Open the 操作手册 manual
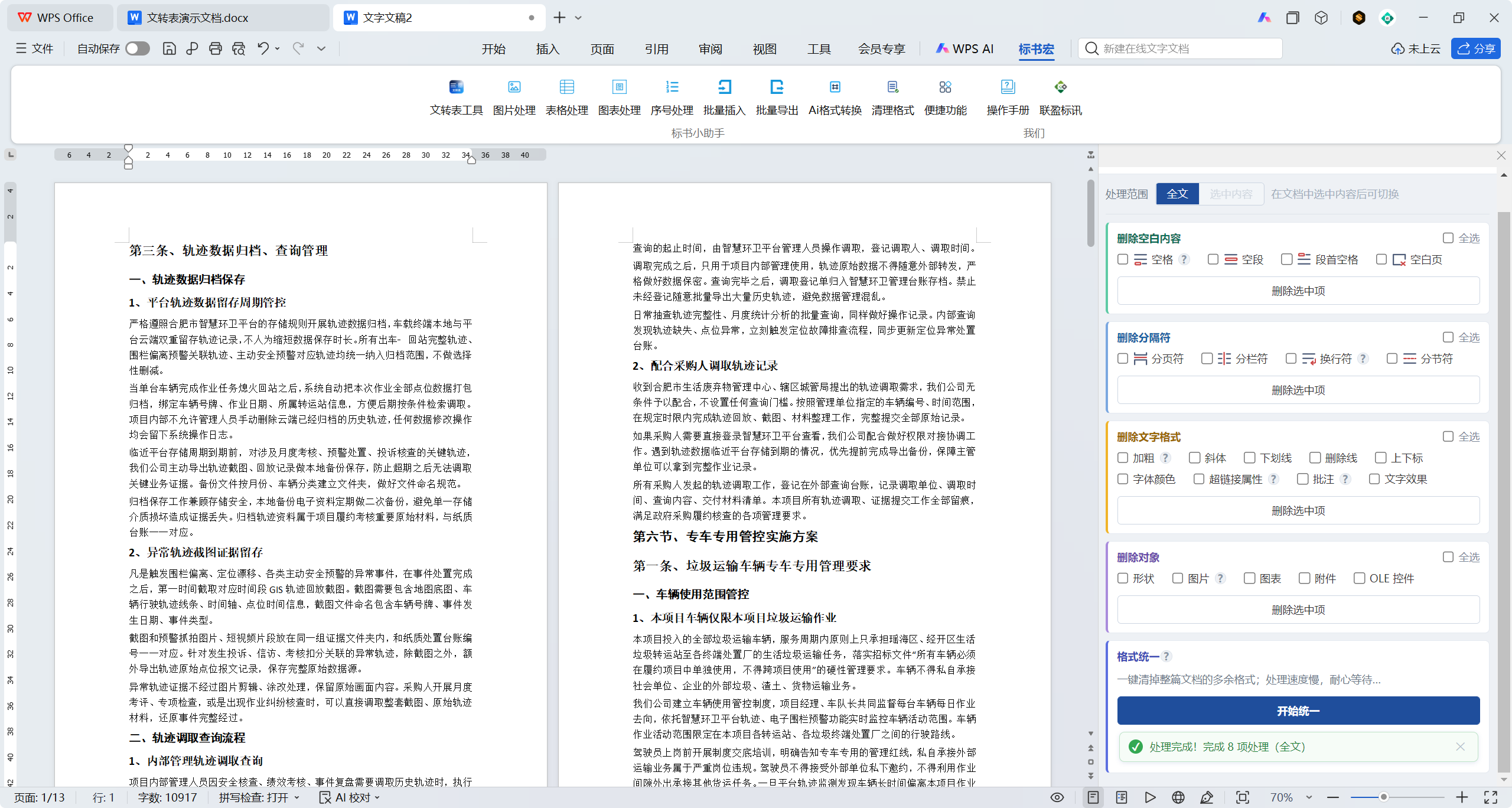The width and height of the screenshot is (1512, 808). click(1008, 97)
